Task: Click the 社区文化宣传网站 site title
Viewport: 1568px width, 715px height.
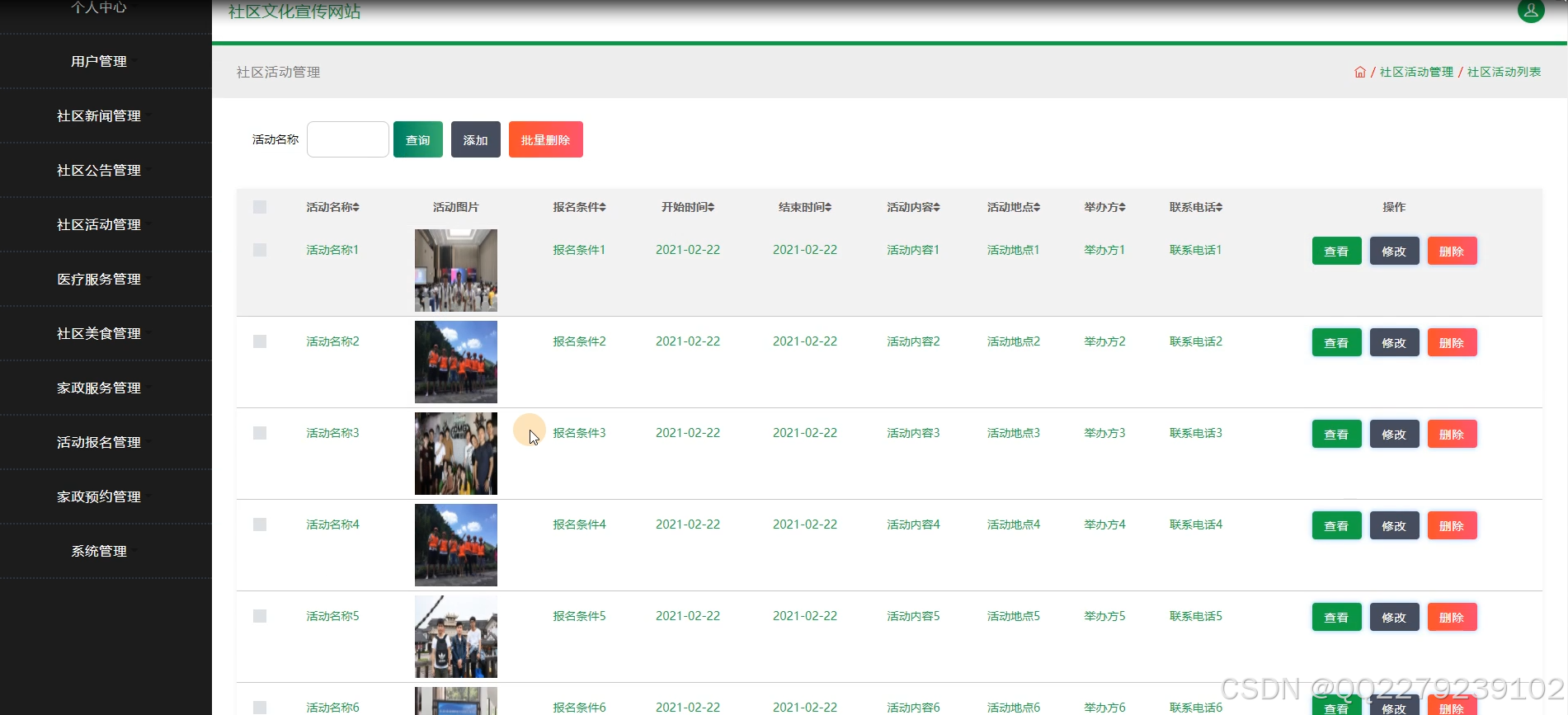Action: 294,12
